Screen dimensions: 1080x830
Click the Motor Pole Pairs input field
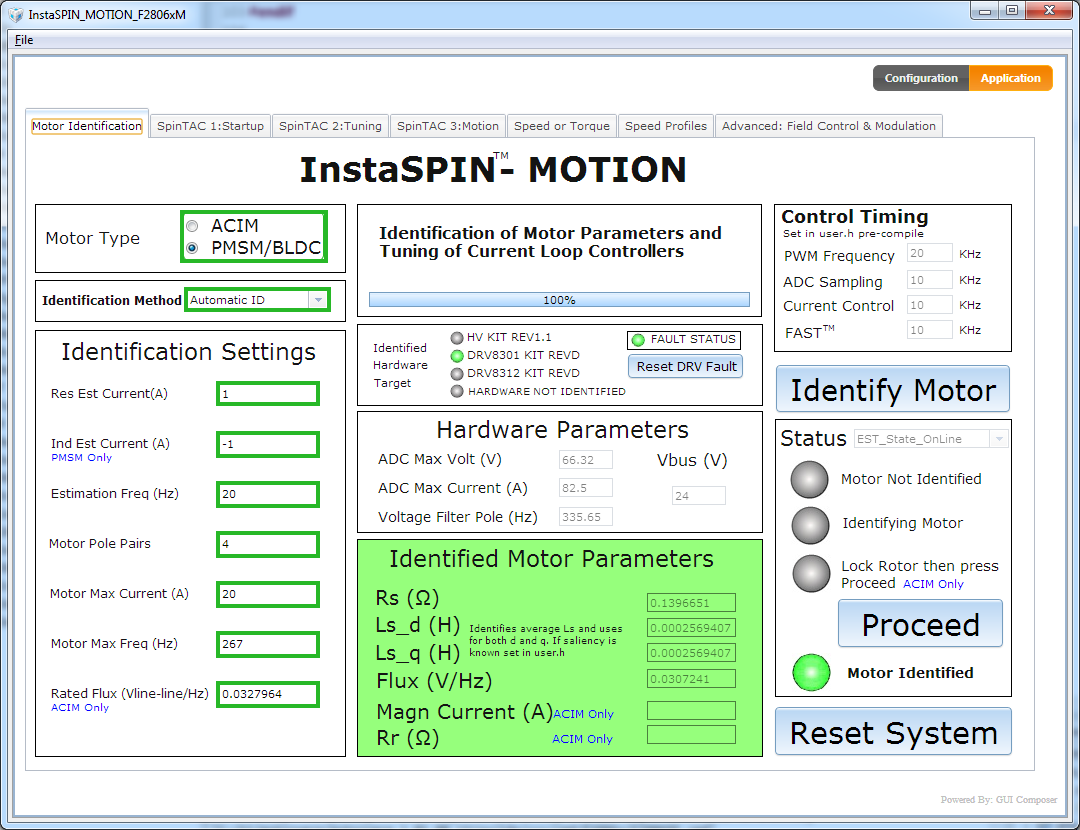(268, 544)
